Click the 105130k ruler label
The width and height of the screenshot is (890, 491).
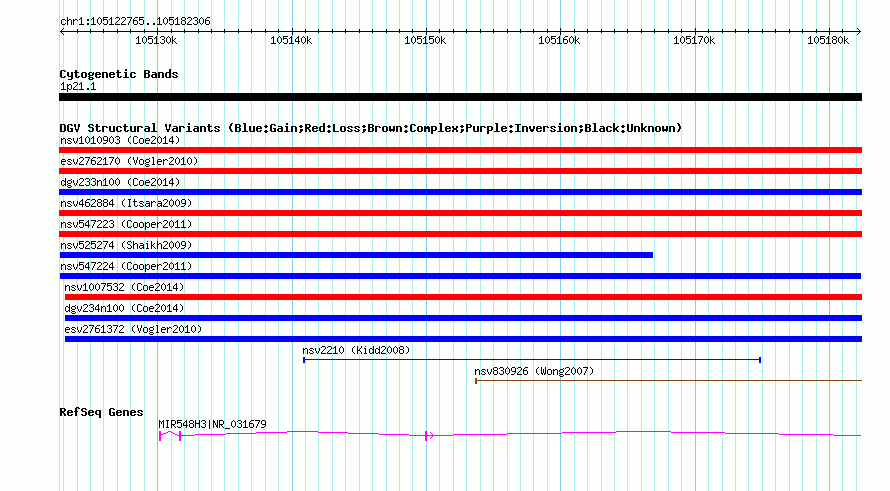click(x=156, y=40)
